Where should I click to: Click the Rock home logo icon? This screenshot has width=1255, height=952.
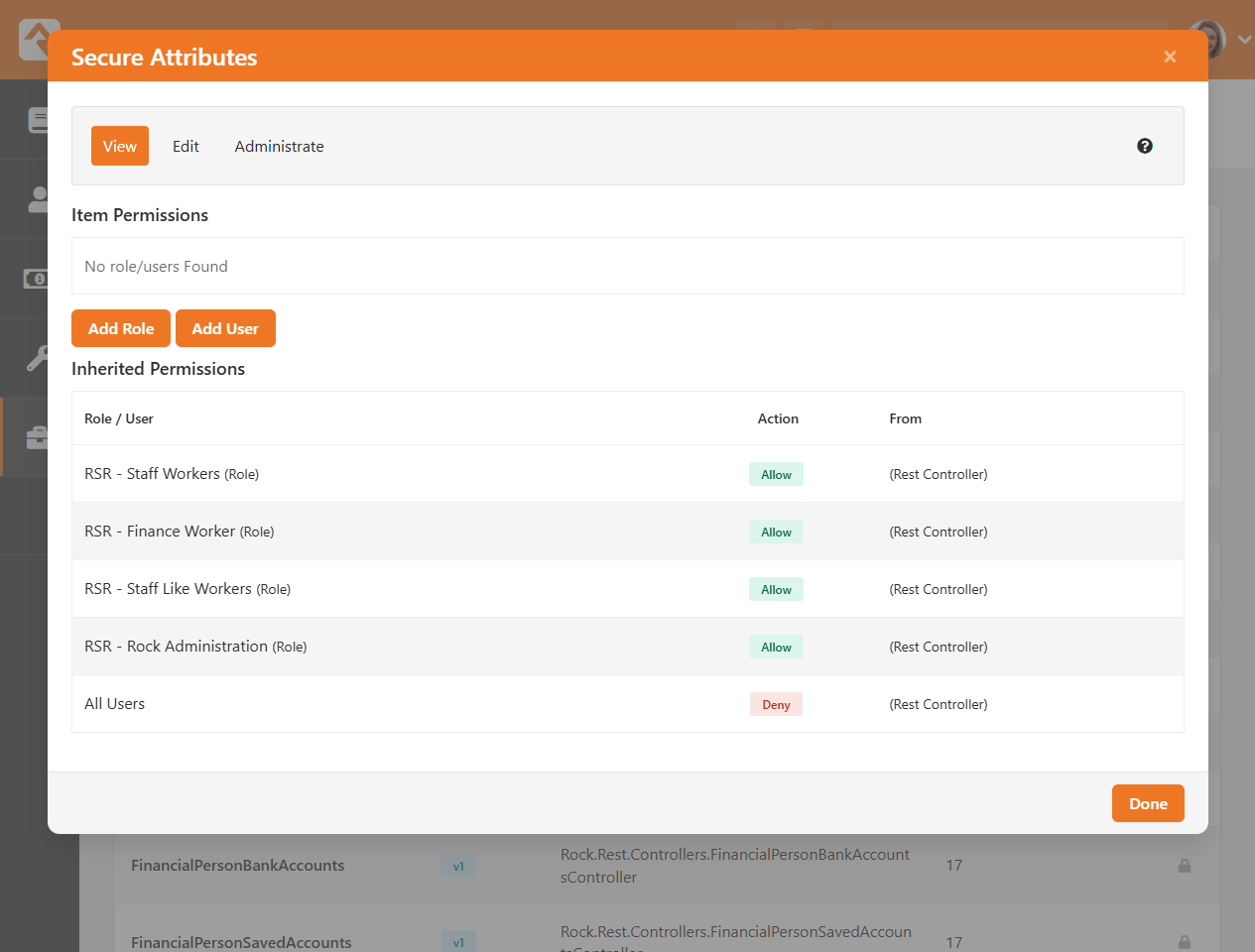point(38,40)
